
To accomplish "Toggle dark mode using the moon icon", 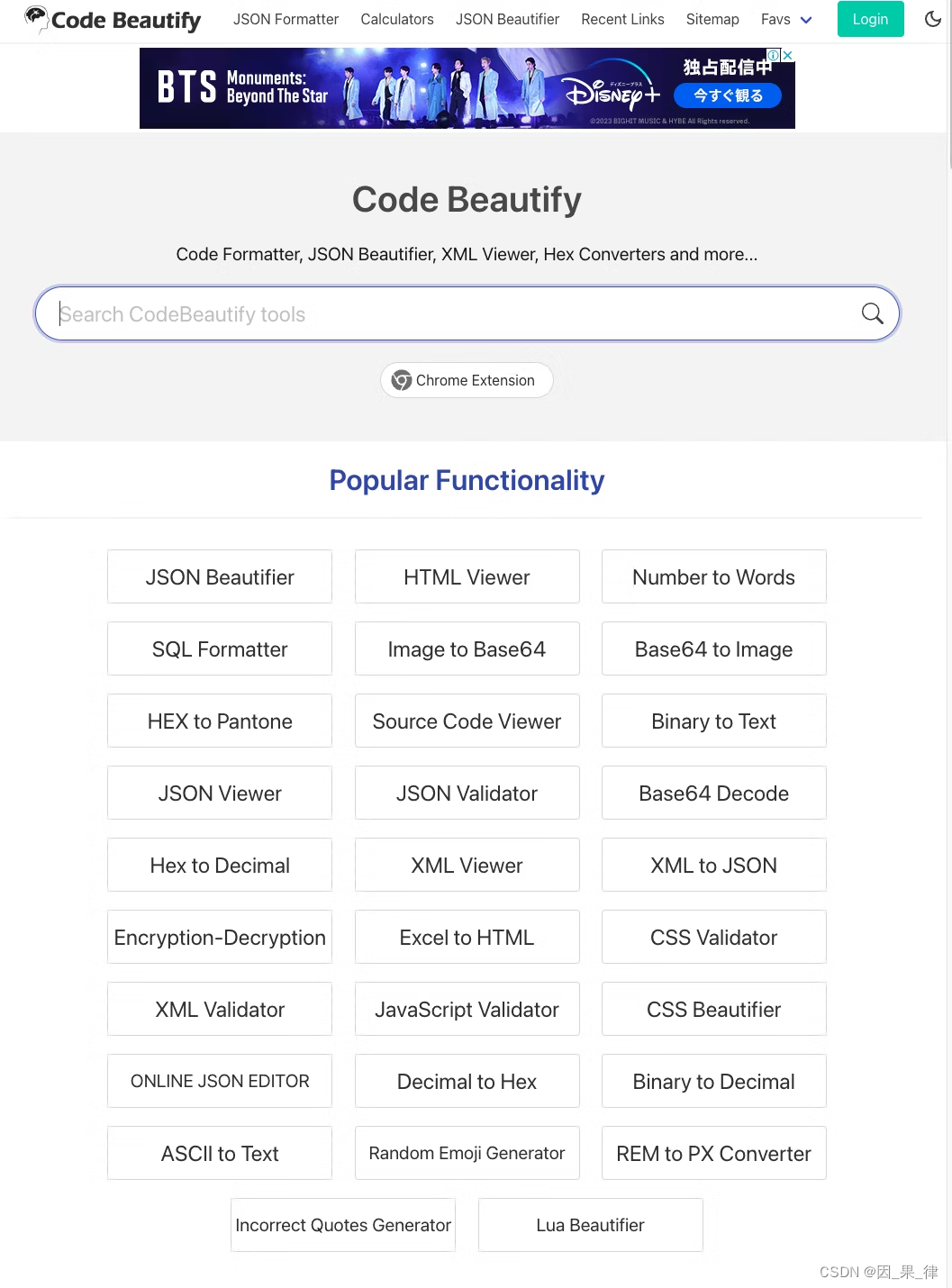I will tap(933, 18).
